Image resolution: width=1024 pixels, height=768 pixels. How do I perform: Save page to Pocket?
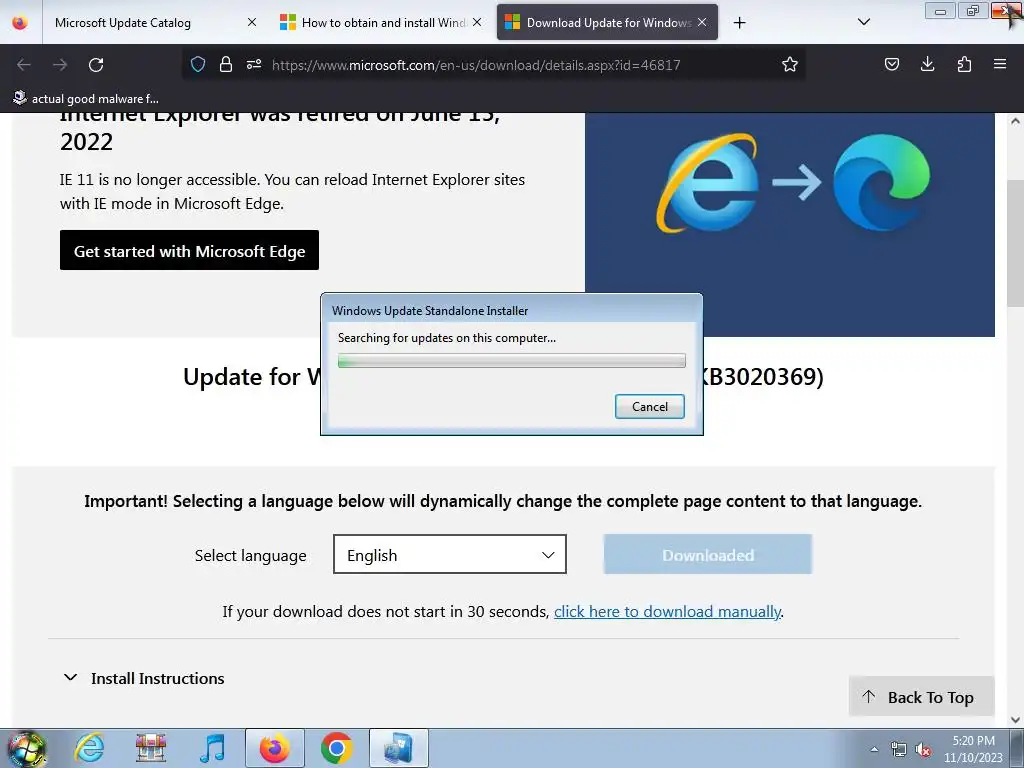tap(891, 64)
